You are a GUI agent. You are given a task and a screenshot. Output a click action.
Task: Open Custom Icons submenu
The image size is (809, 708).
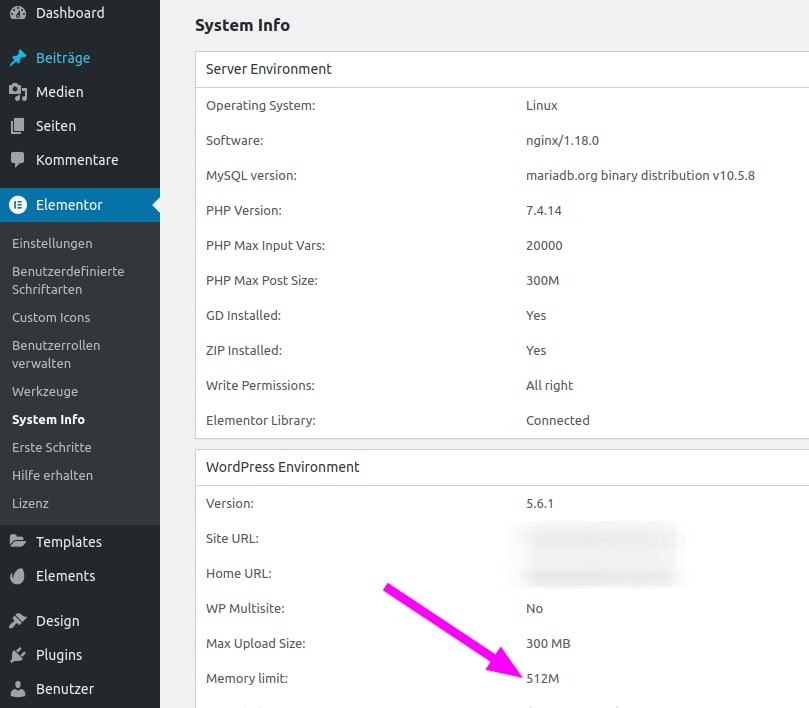51,317
